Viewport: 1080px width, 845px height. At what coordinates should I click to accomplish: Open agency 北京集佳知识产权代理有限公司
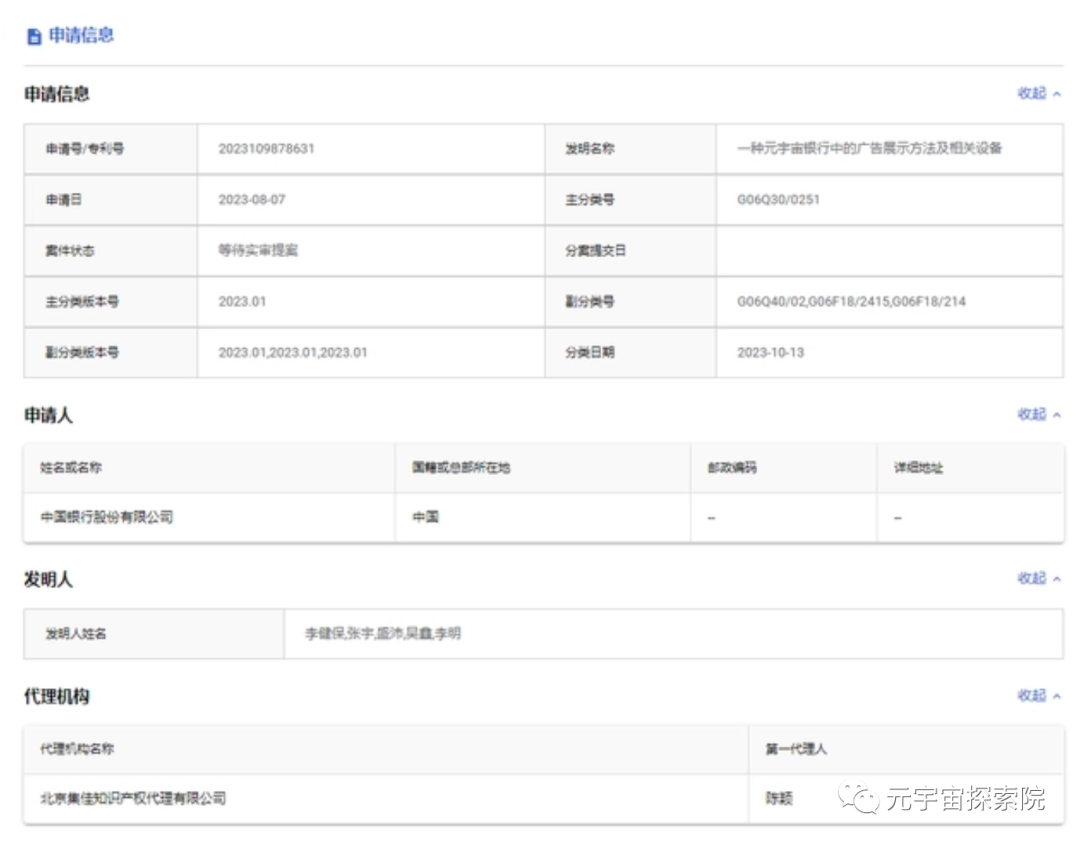click(133, 799)
